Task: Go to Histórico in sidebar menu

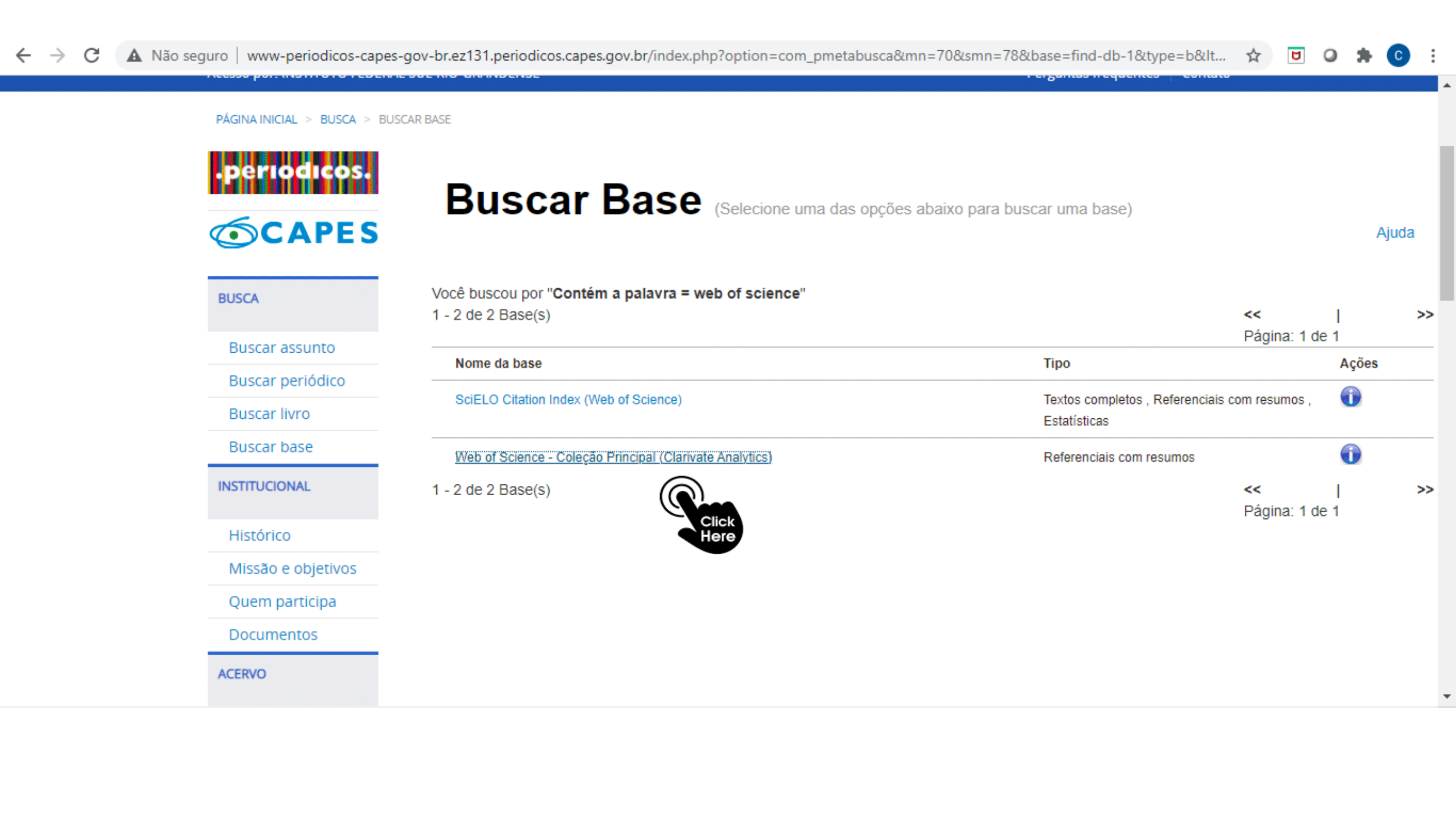Action: tap(259, 536)
